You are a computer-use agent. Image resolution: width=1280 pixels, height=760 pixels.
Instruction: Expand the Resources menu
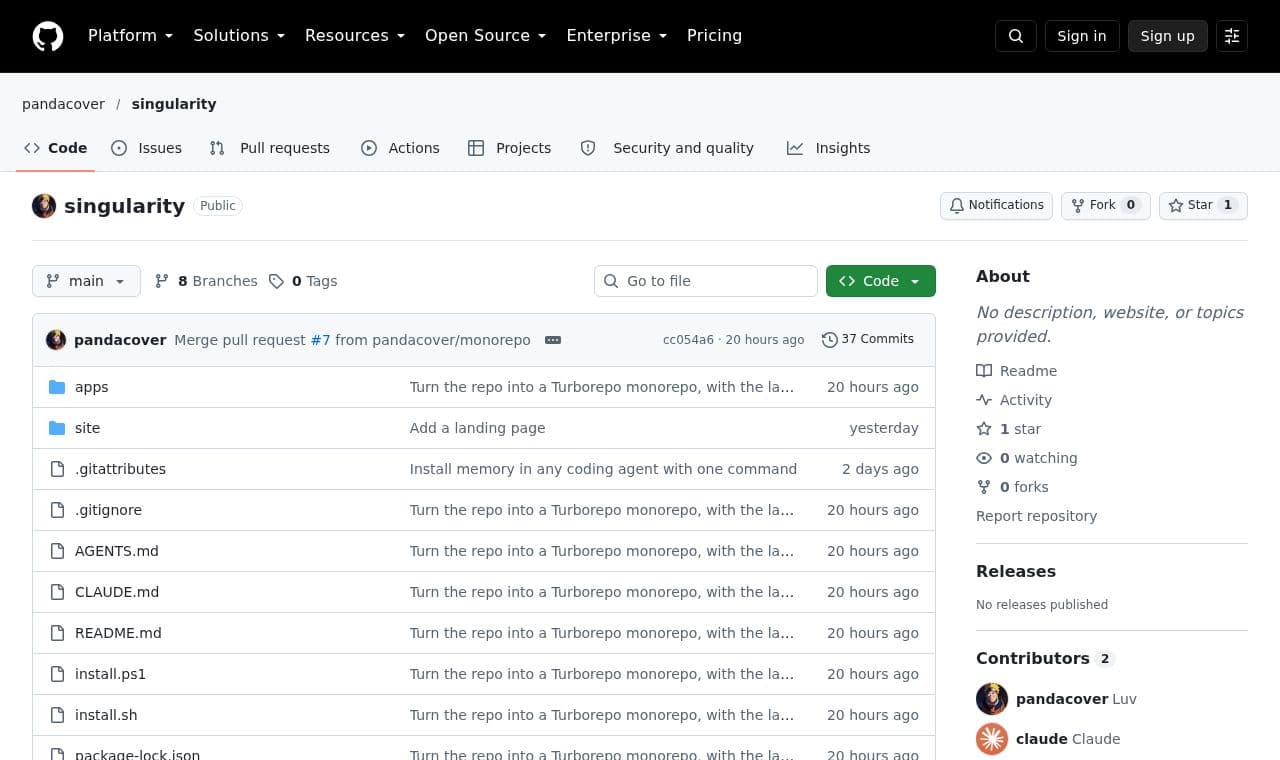point(355,36)
